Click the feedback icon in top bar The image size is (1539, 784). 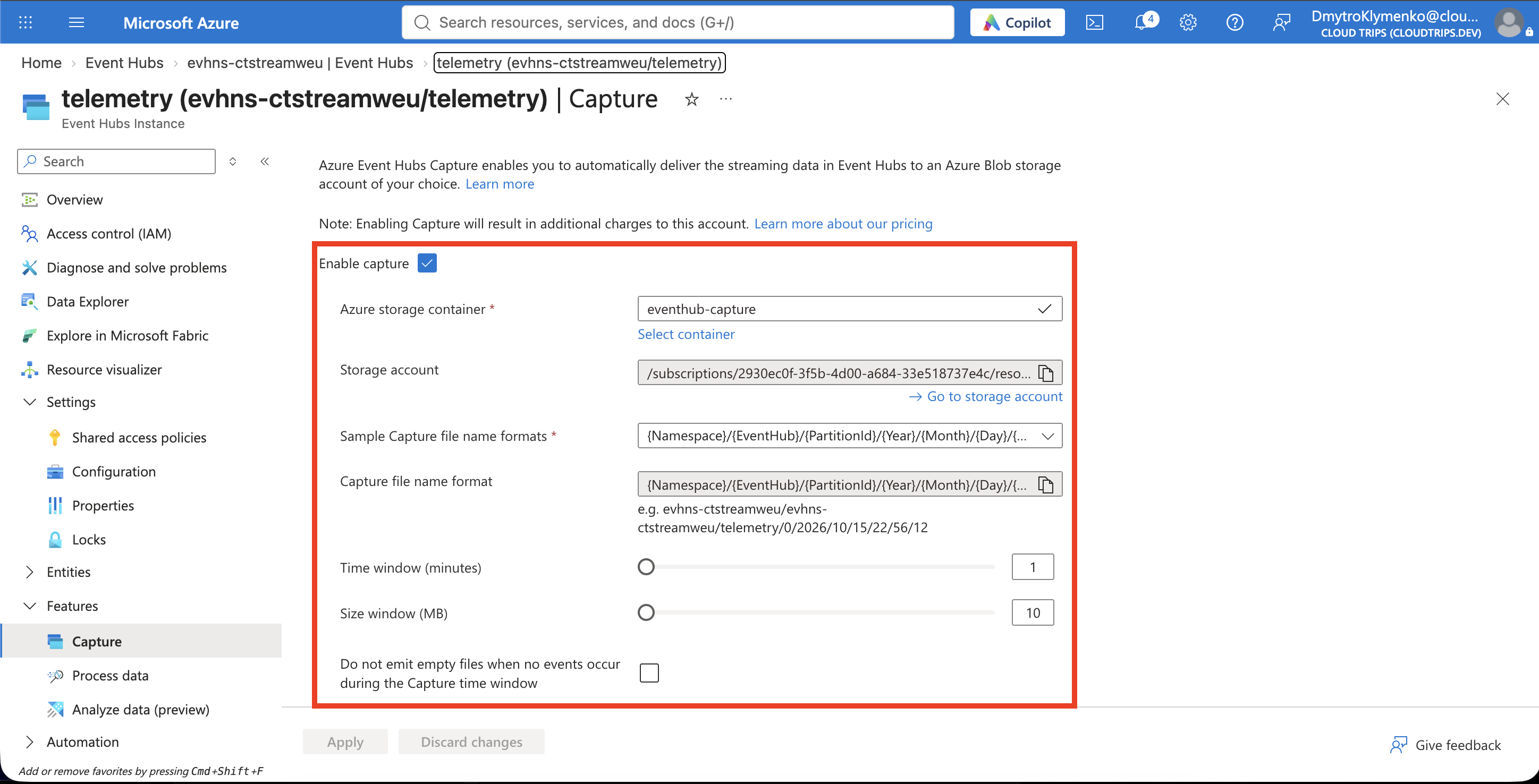1281,23
